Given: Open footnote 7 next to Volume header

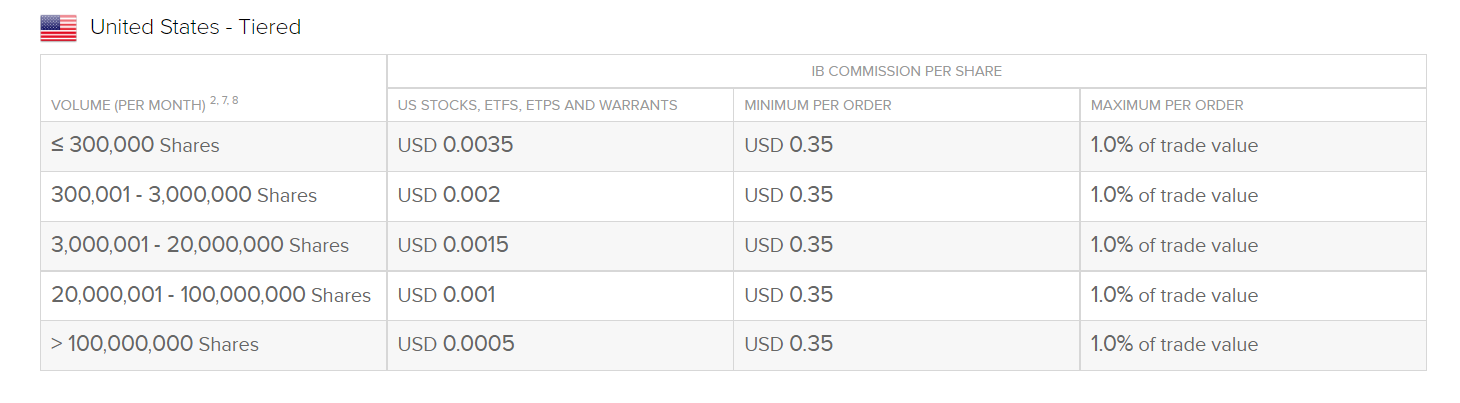Looking at the screenshot, I should pos(223,100).
